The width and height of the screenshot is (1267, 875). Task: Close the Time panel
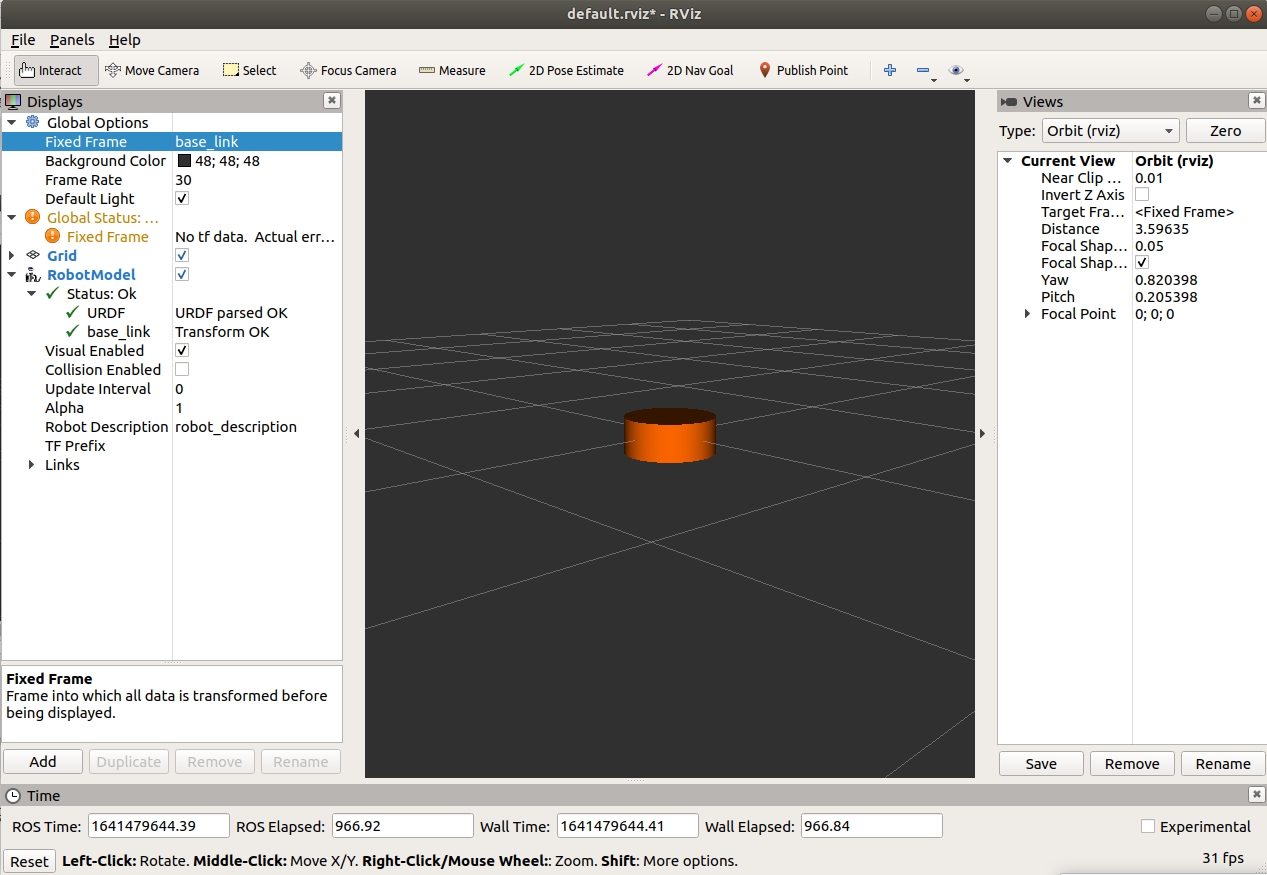(1257, 794)
